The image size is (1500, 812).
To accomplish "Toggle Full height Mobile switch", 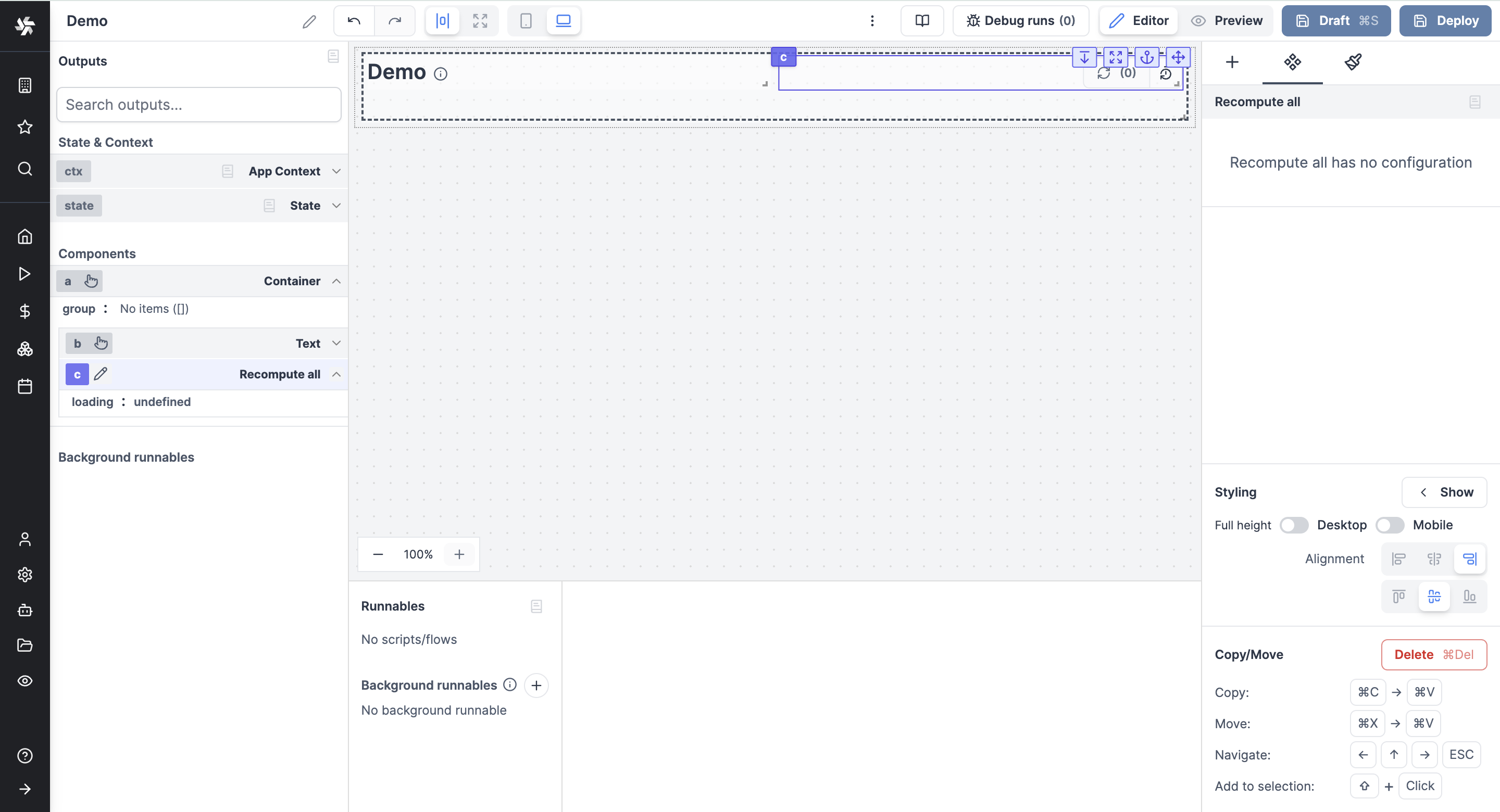I will pos(1390,525).
